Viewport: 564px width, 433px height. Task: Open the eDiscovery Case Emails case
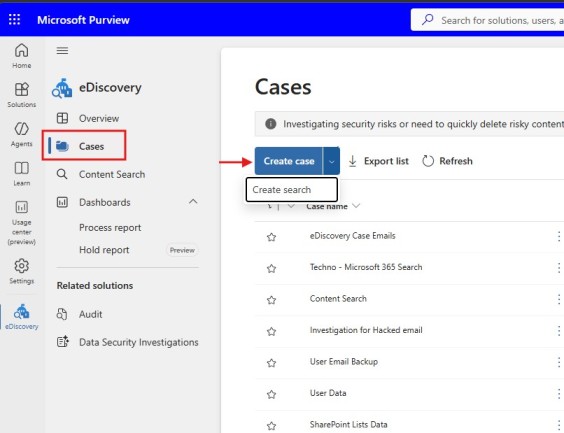352,236
